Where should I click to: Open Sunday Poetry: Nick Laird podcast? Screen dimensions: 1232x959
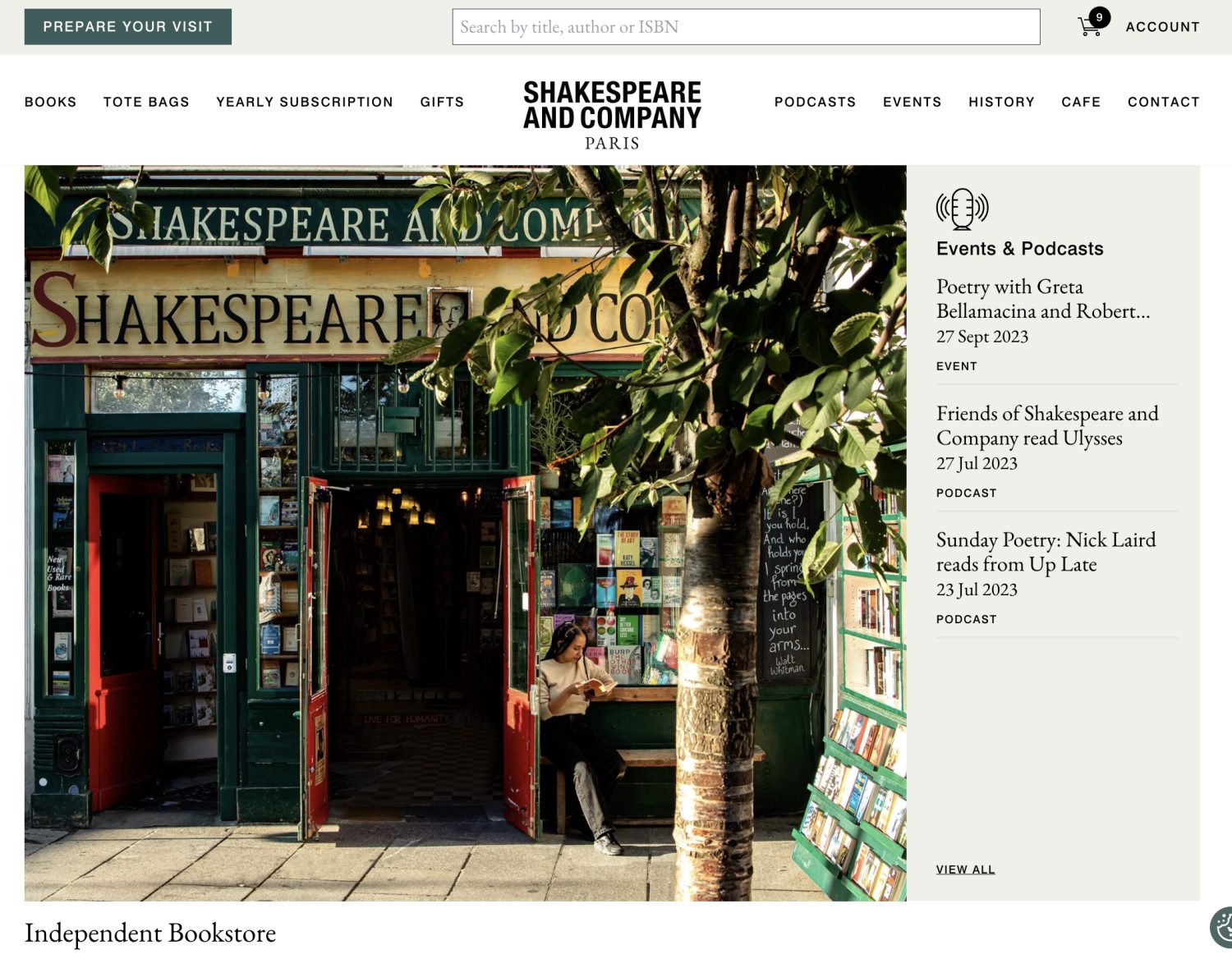click(x=1046, y=552)
